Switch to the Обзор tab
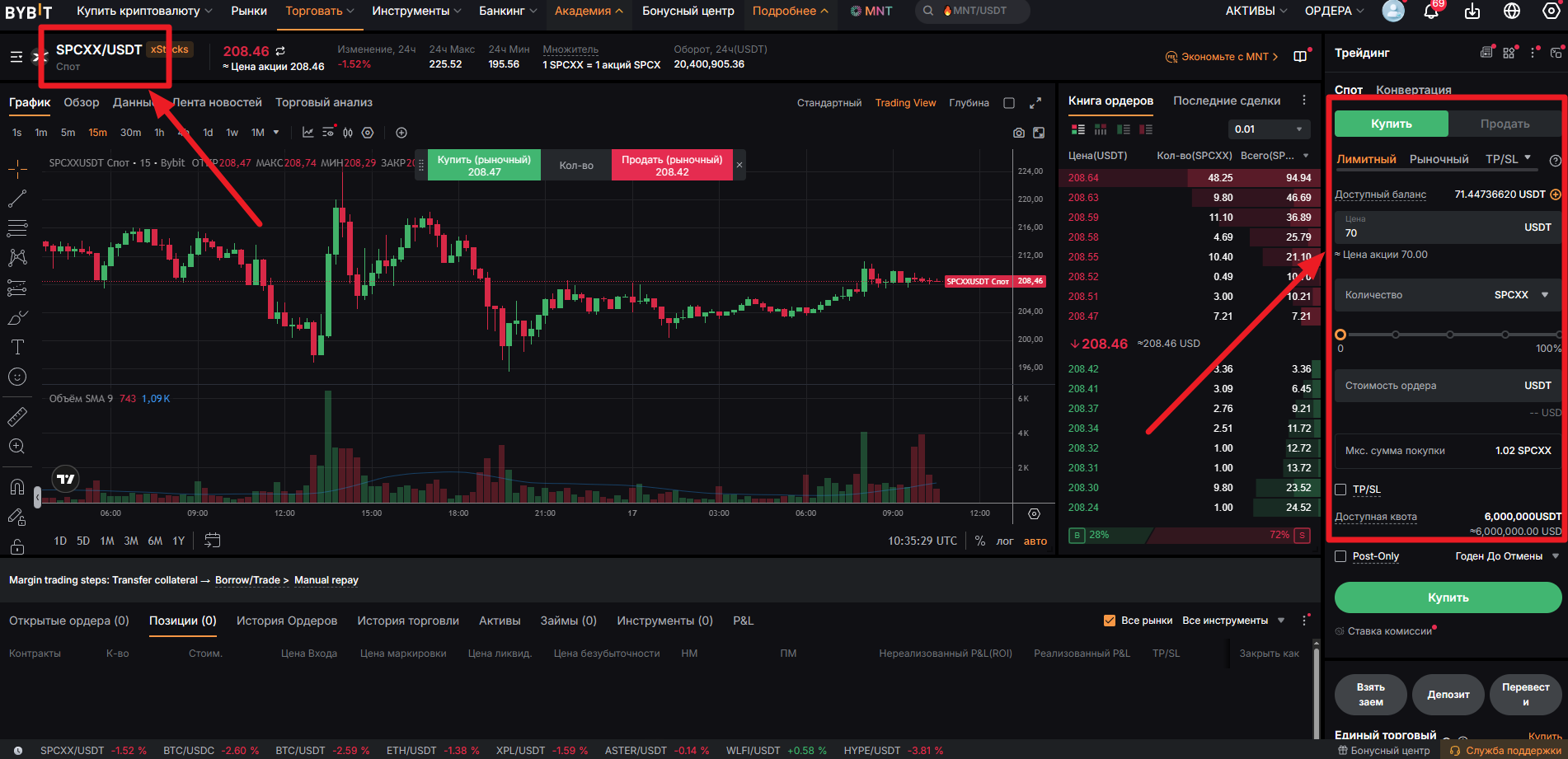The height and width of the screenshot is (759, 1568). click(82, 102)
